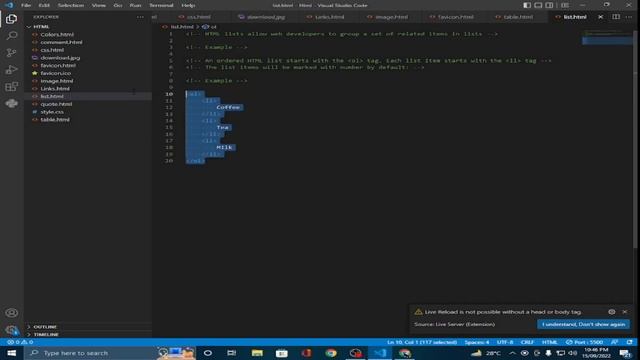640x360 pixels.
Task: Click the split editor right icon
Action: [x=616, y=17]
